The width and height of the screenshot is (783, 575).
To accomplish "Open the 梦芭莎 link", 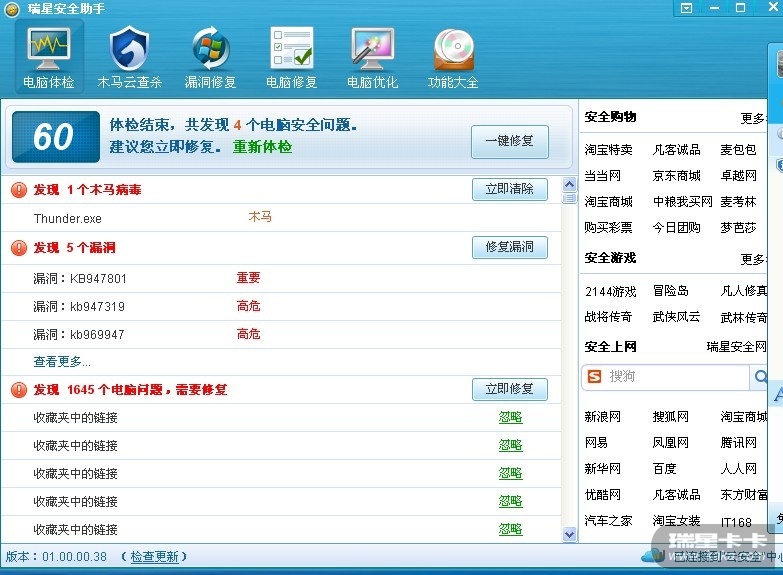I will (x=738, y=228).
